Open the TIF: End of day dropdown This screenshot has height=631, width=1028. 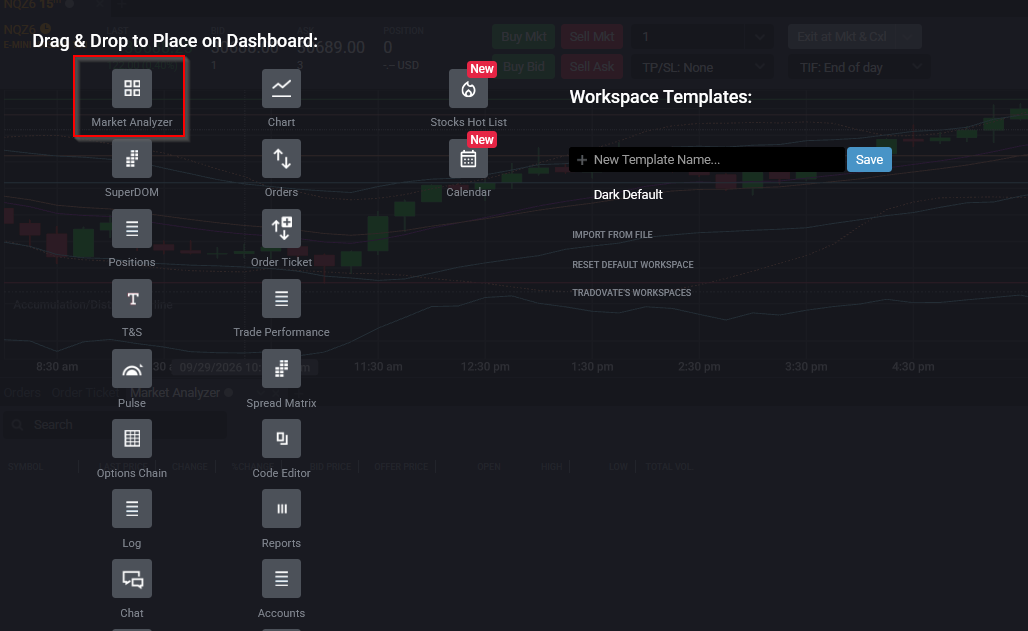pyautogui.click(x=860, y=67)
